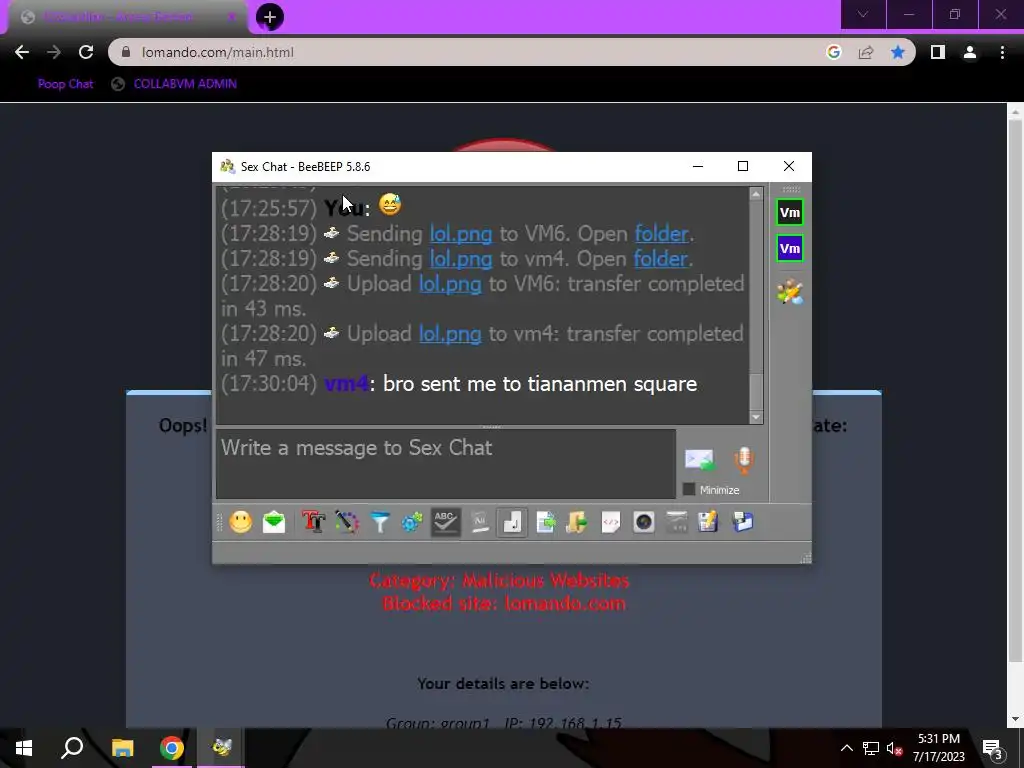Open lol.png link in Sending to vm4
The image size is (1024, 768).
tap(460, 259)
